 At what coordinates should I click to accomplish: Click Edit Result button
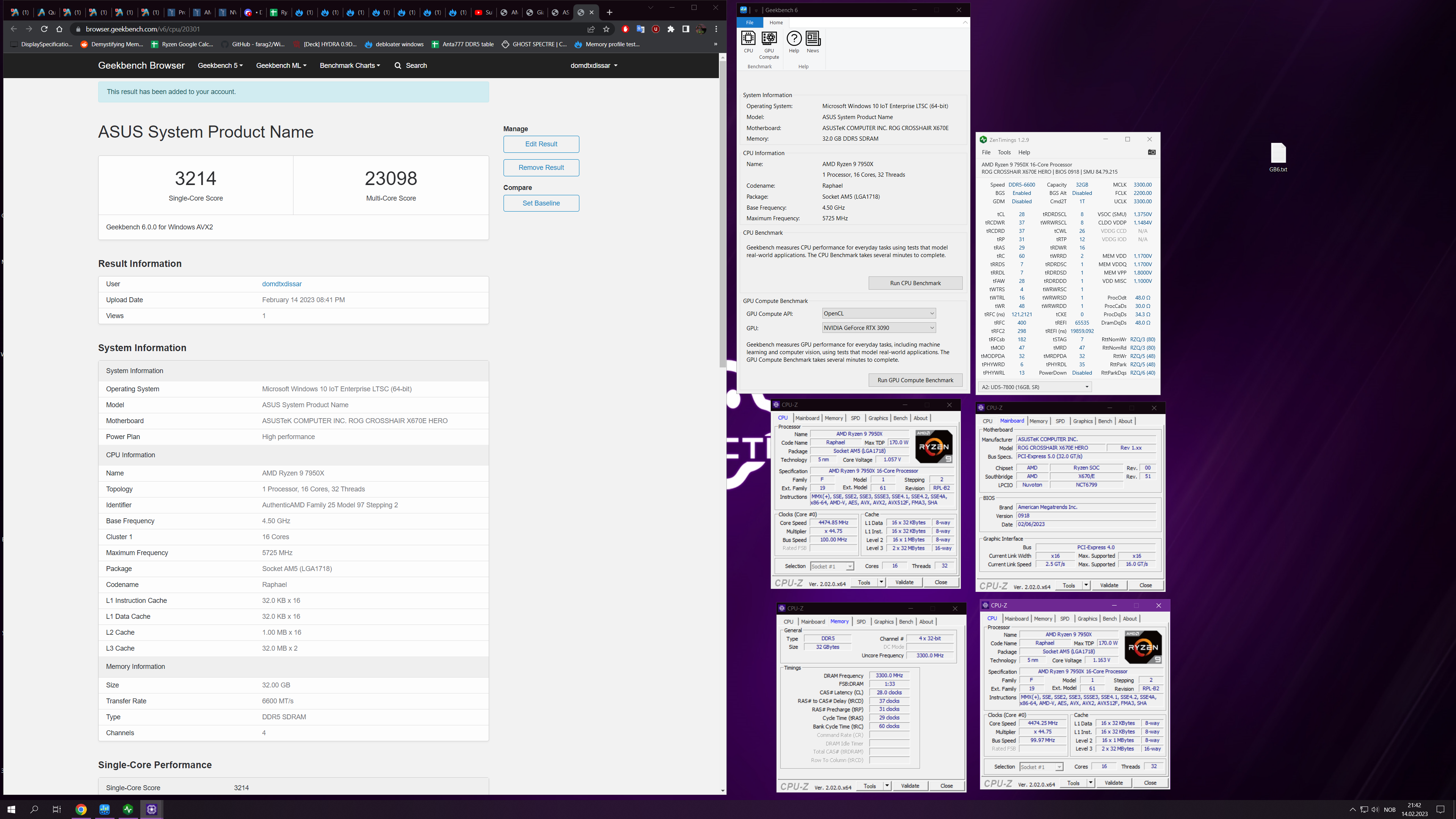(x=541, y=144)
